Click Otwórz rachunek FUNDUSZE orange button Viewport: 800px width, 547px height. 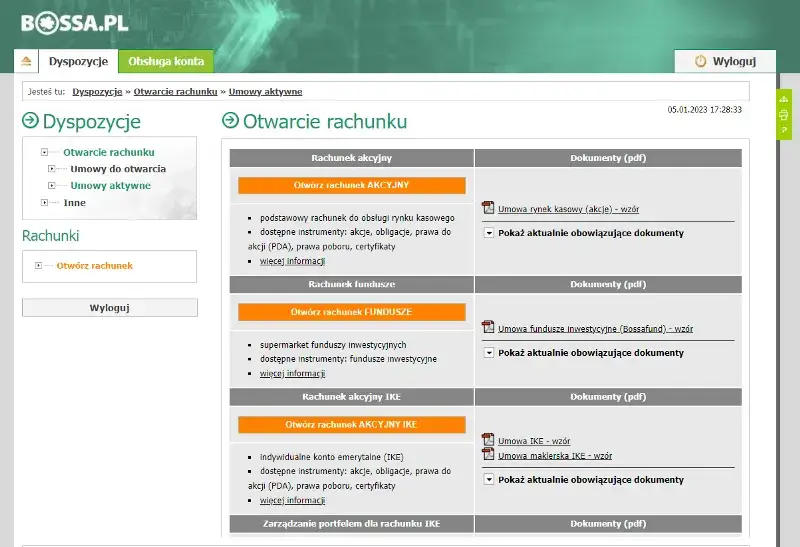(x=352, y=312)
